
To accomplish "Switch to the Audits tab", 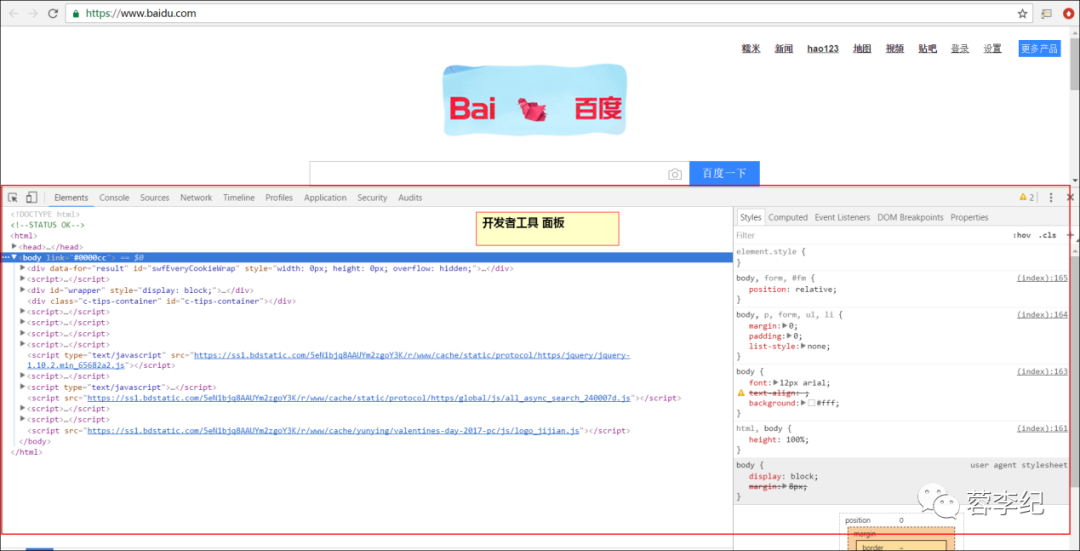I will (x=410, y=198).
